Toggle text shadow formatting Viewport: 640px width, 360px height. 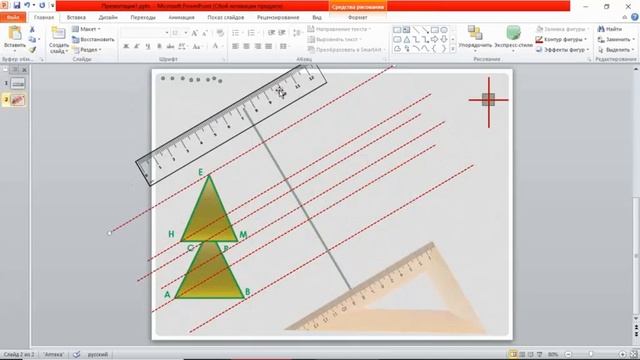pyautogui.click(x=159, y=47)
